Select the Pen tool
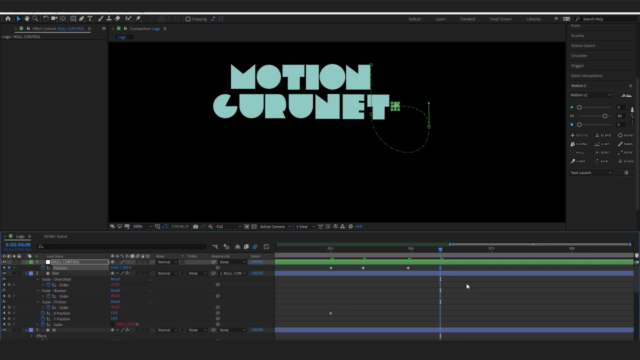The height and width of the screenshot is (360, 640). pos(82,19)
